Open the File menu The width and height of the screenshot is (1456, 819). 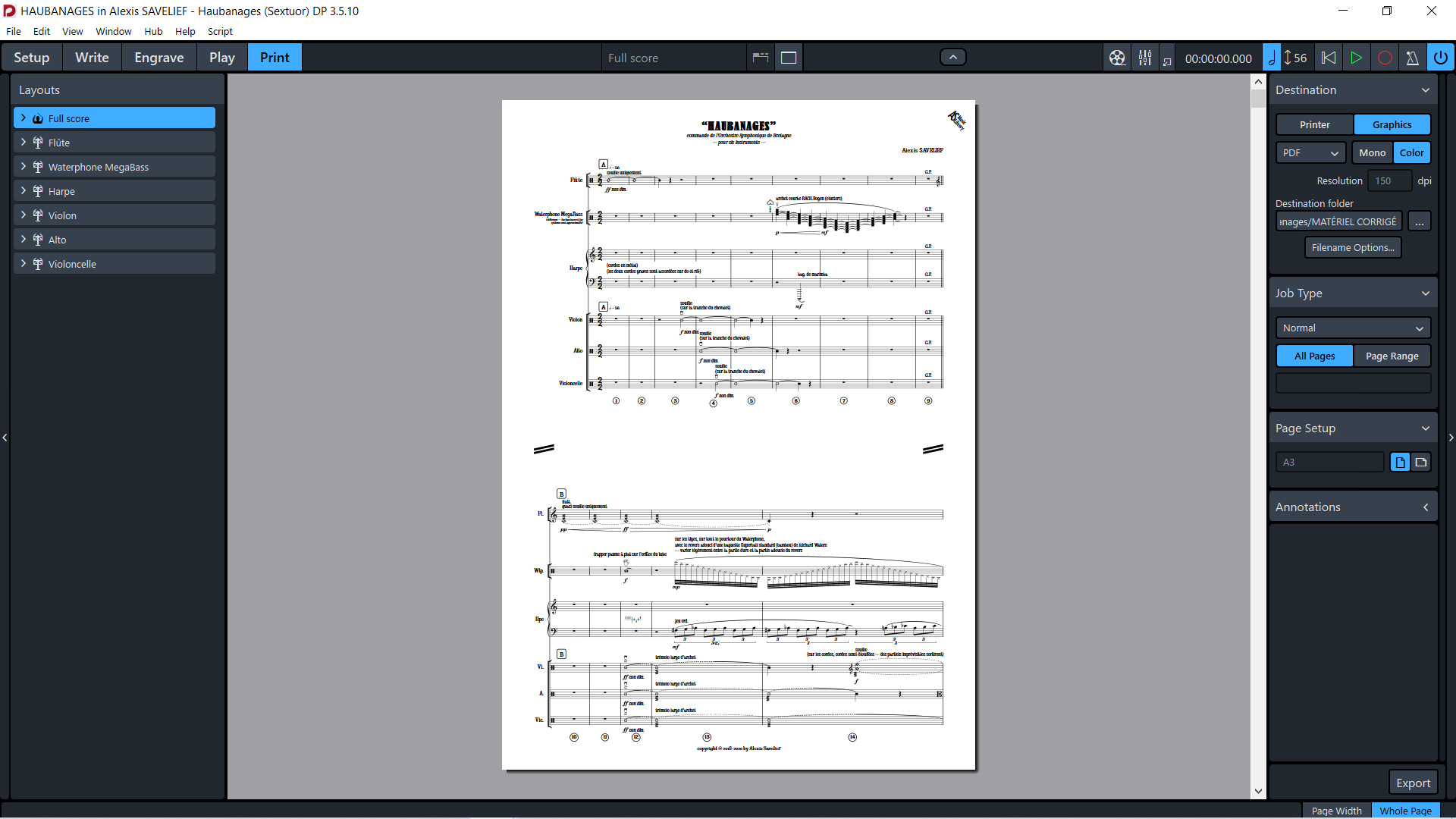14,31
